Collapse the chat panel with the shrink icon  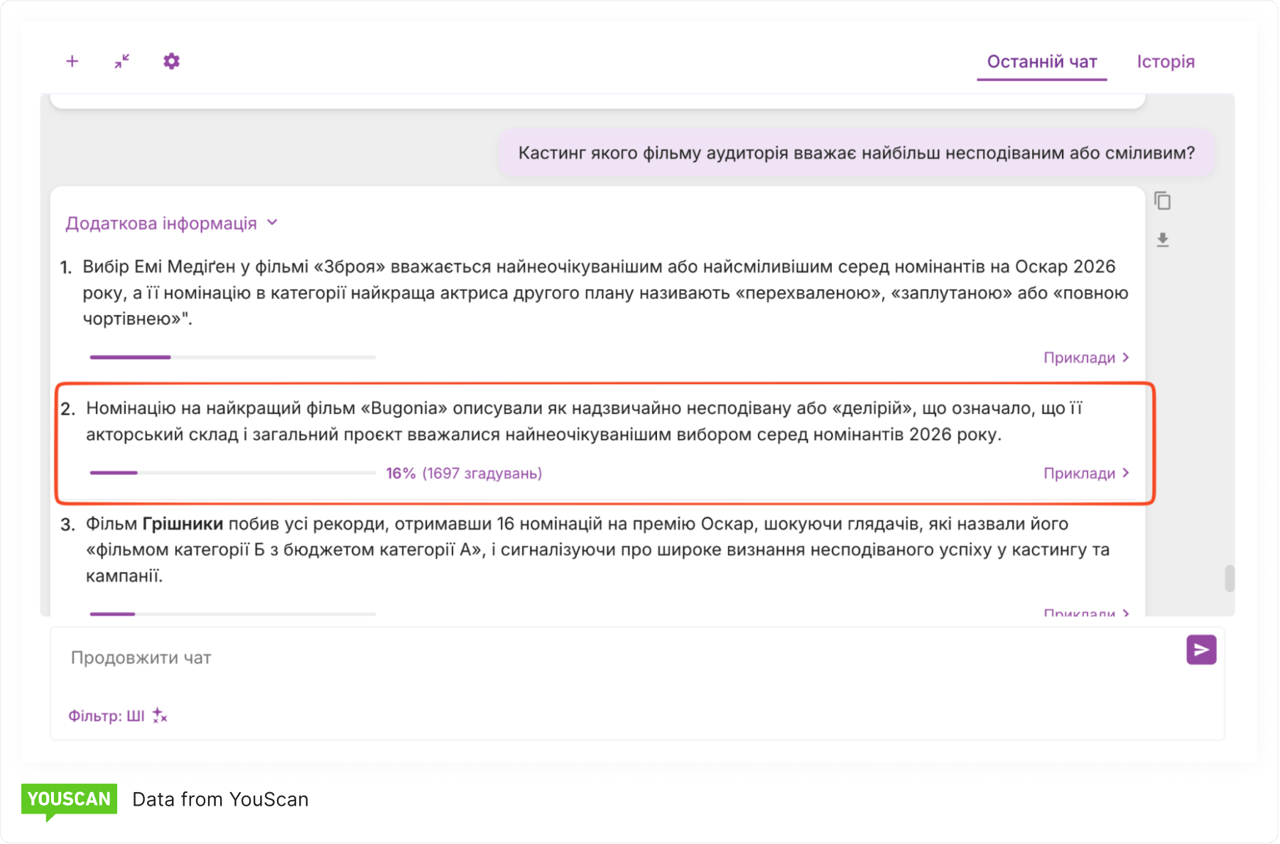[122, 61]
